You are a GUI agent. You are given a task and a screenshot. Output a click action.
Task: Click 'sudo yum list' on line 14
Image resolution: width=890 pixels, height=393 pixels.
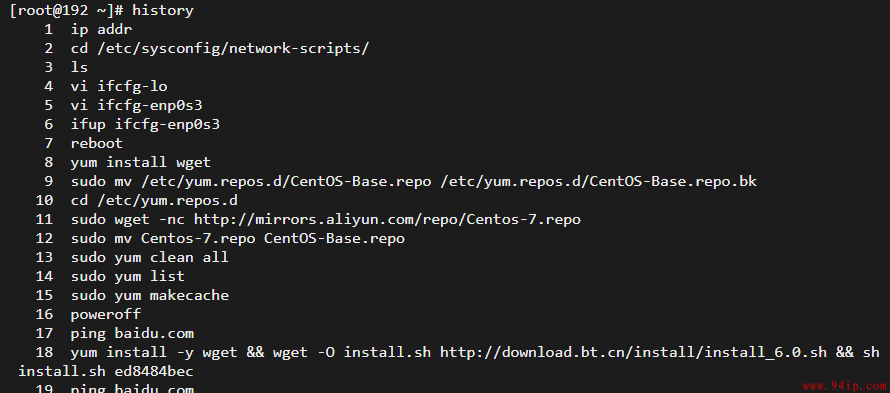pyautogui.click(x=128, y=277)
